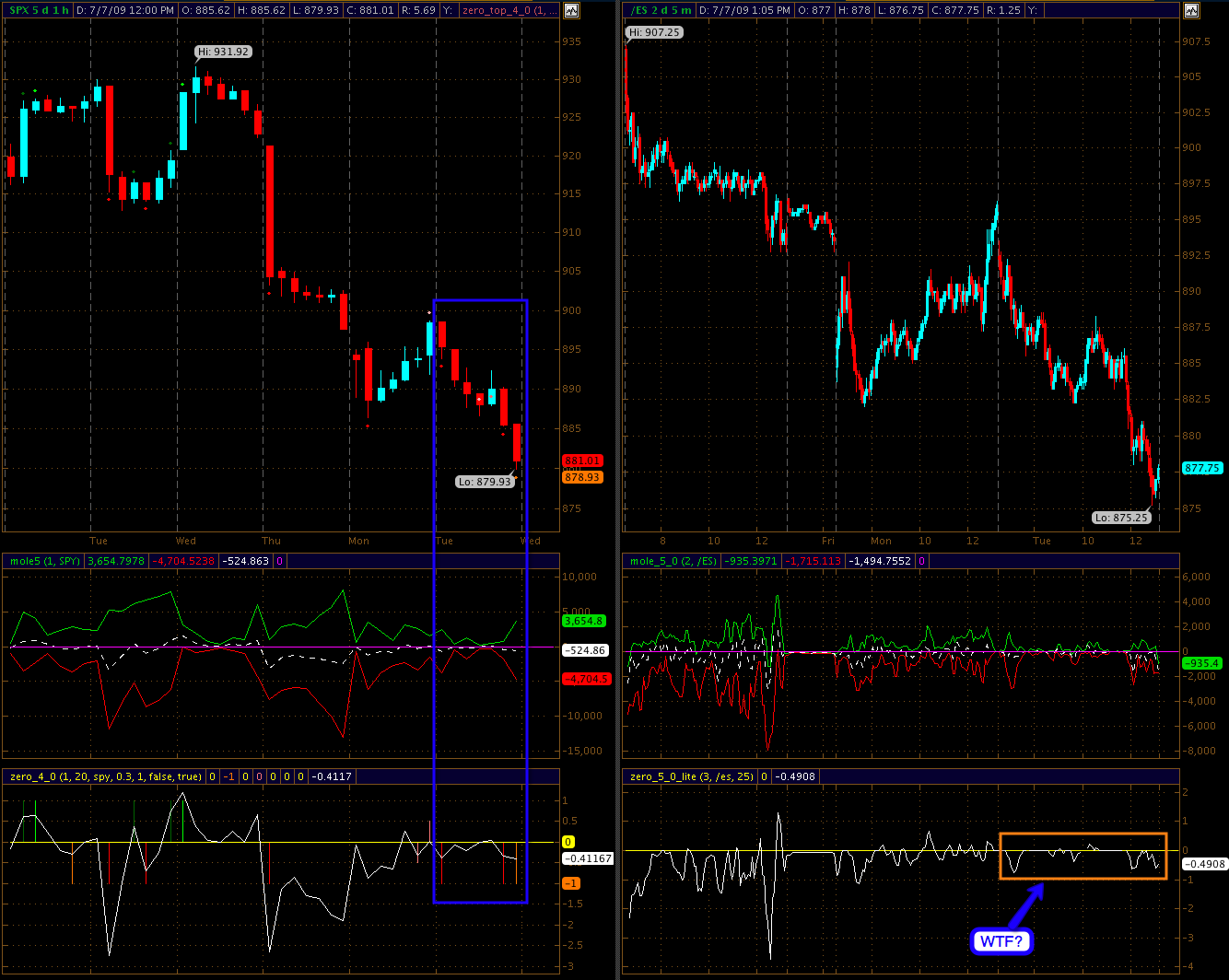Click the Hi: 931.92 price bubble

(x=223, y=52)
